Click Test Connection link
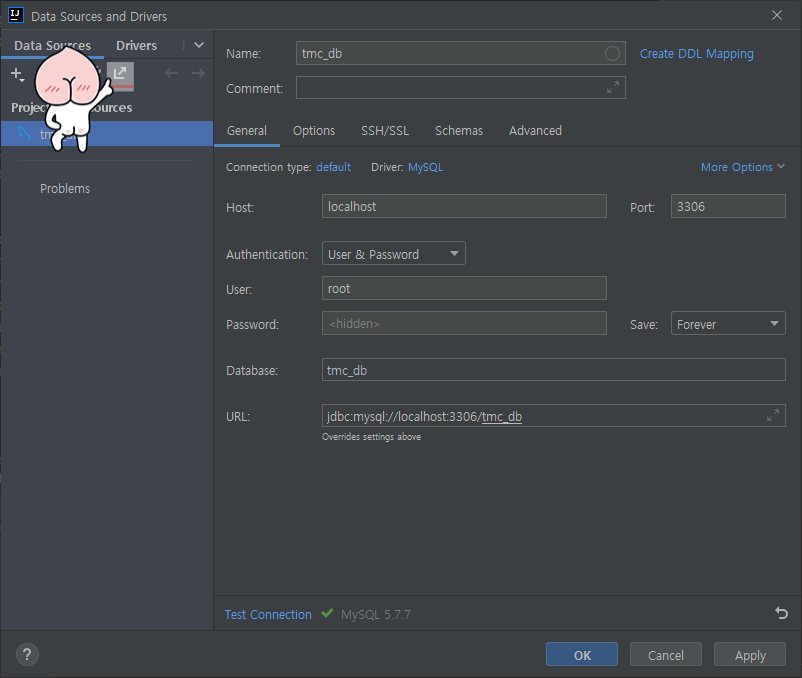This screenshot has height=678, width=802. point(268,614)
